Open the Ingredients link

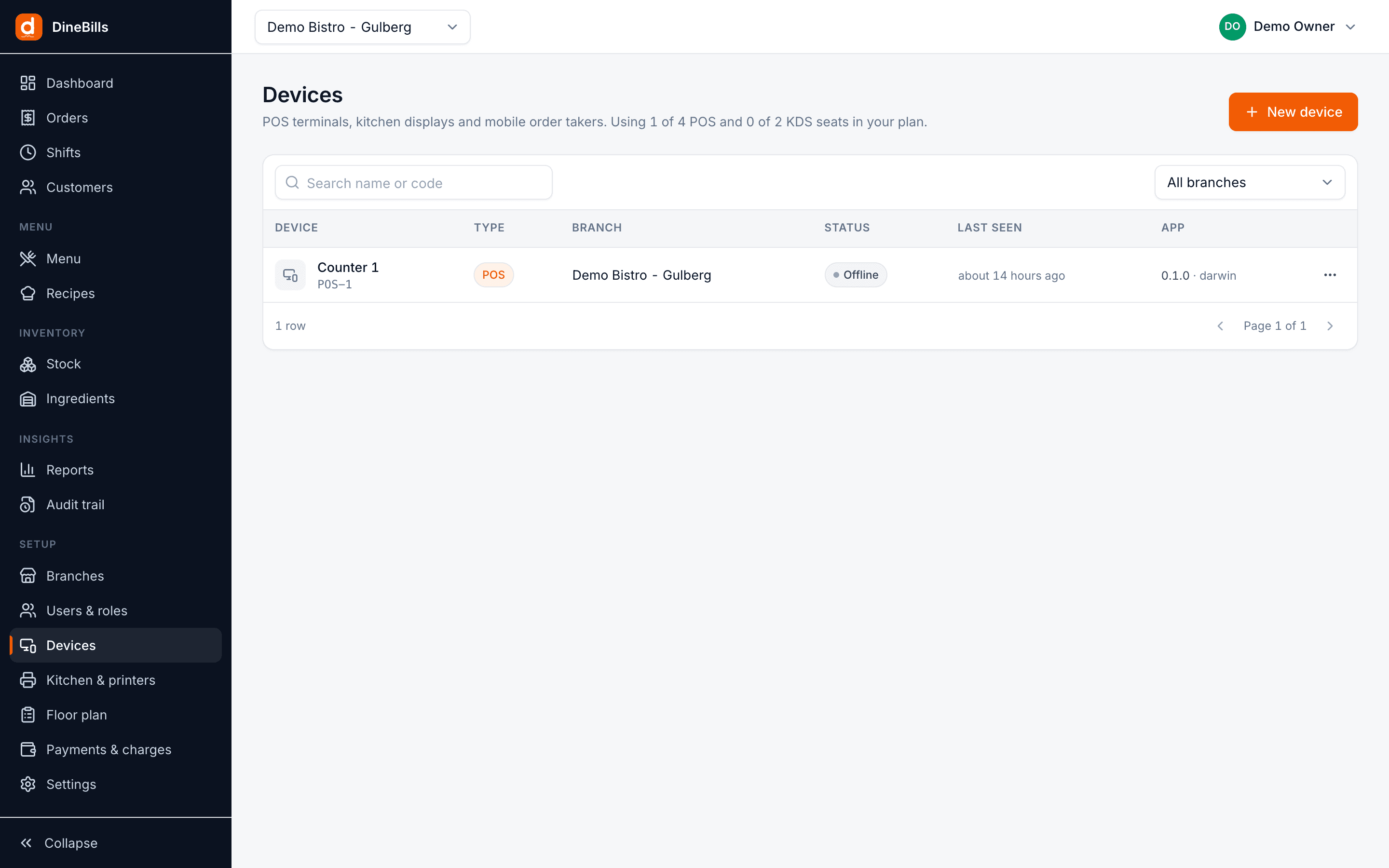tap(116, 398)
